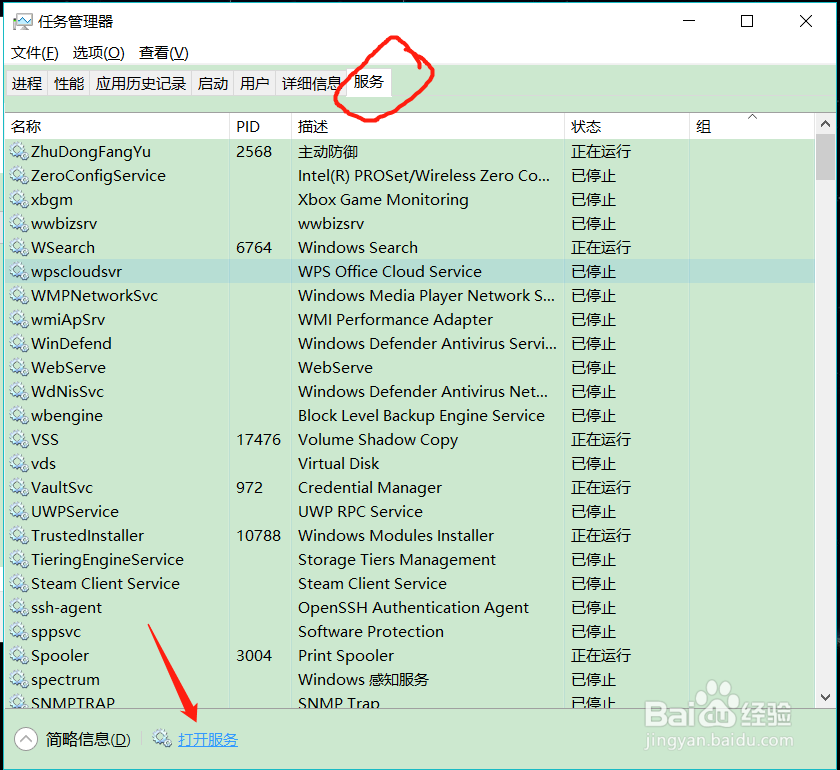Select the Software Protection description
840x770 pixels.
[x=371, y=632]
